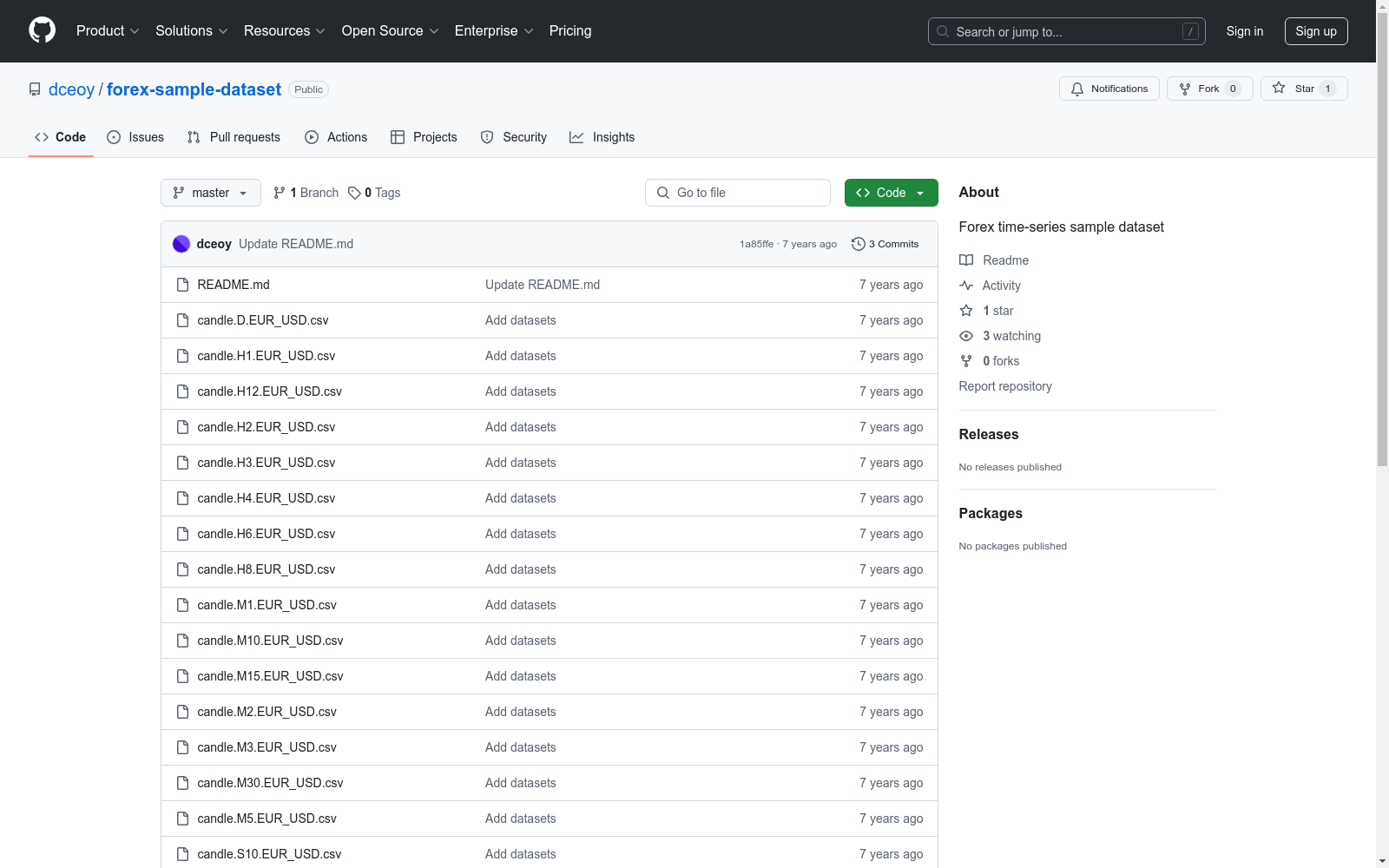This screenshot has height=868, width=1389.
Task: Click the file icon for candle.H8.EUR_USD.csv
Action: (182, 569)
